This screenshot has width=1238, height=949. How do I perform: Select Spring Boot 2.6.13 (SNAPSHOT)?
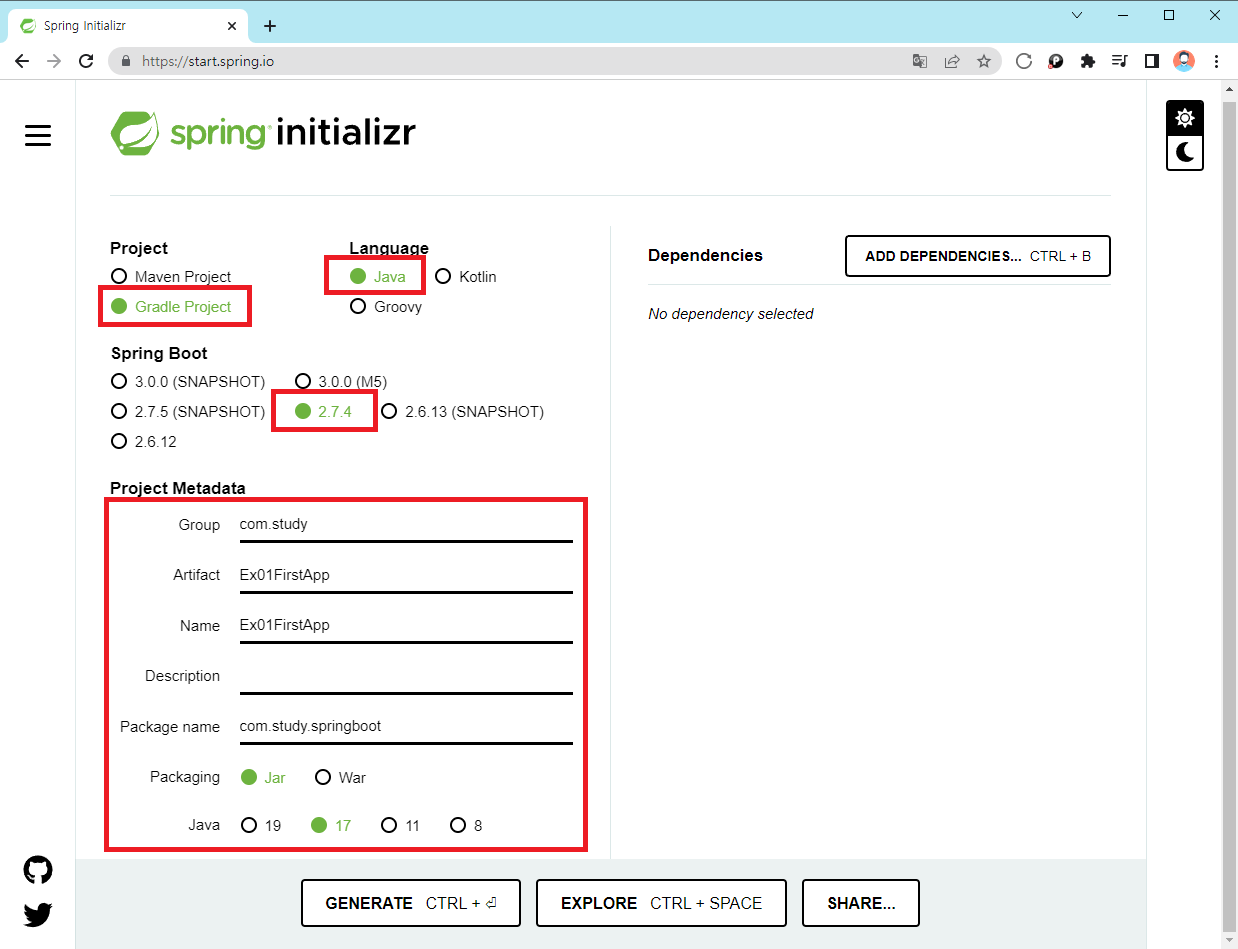point(462,411)
